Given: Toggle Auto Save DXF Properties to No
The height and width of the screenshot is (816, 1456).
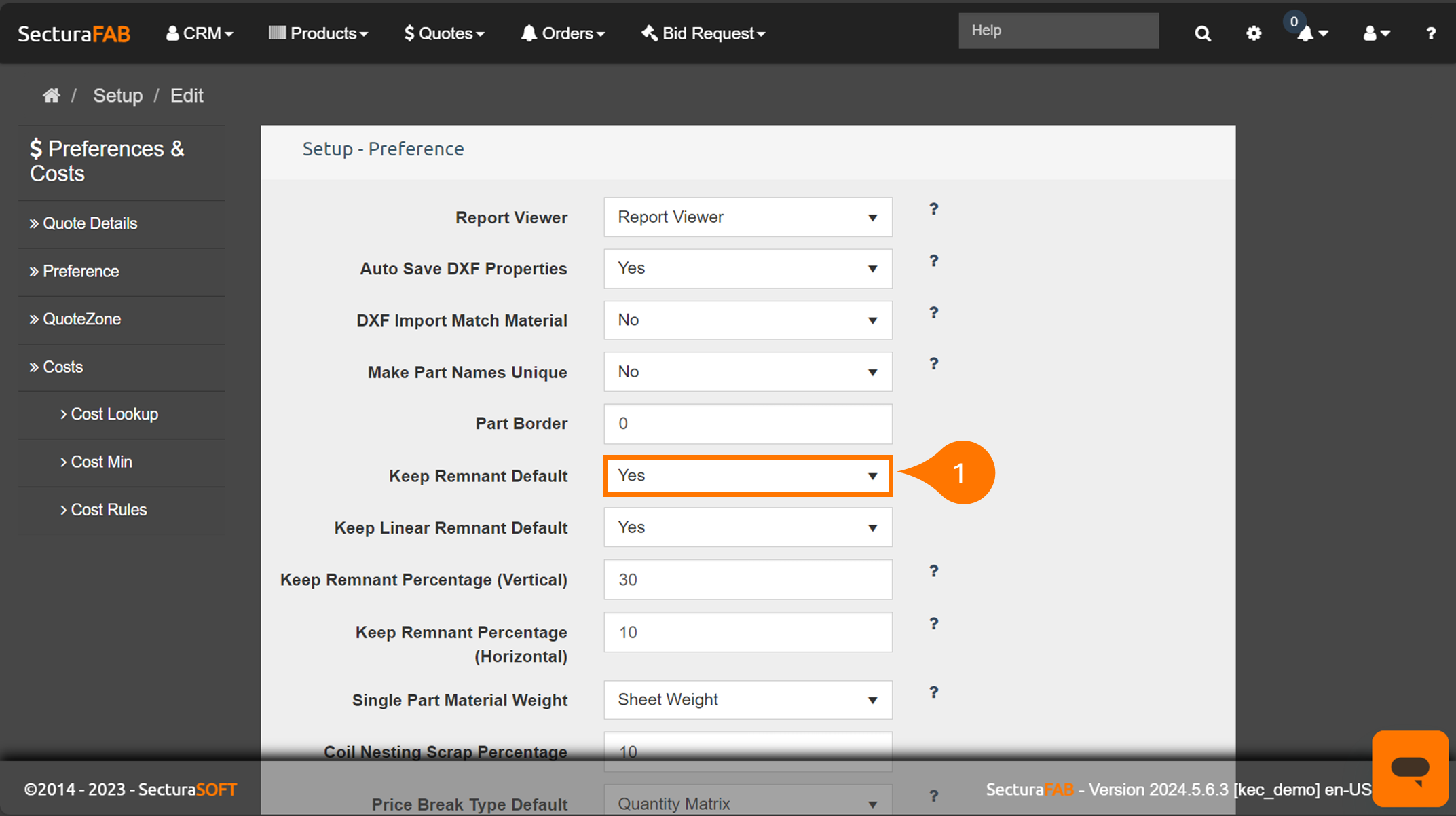Looking at the screenshot, I should (x=748, y=268).
